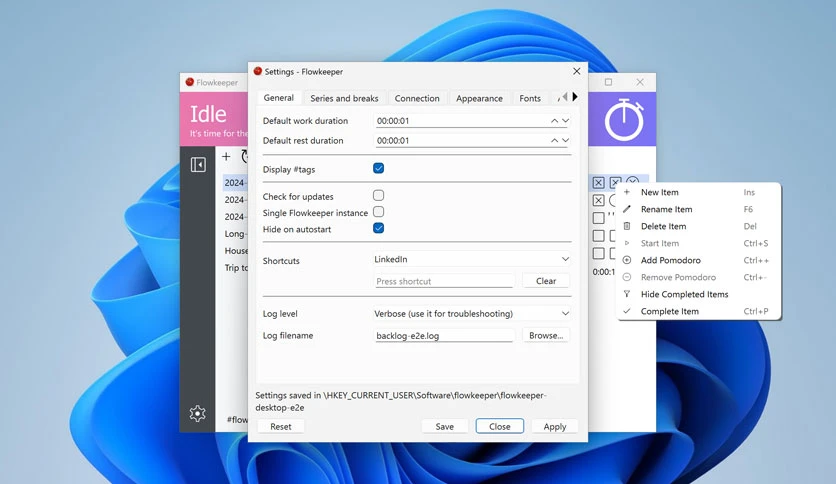Open the Shortcuts LinkedIn dropdown
The height and width of the screenshot is (484, 836).
pos(471,259)
